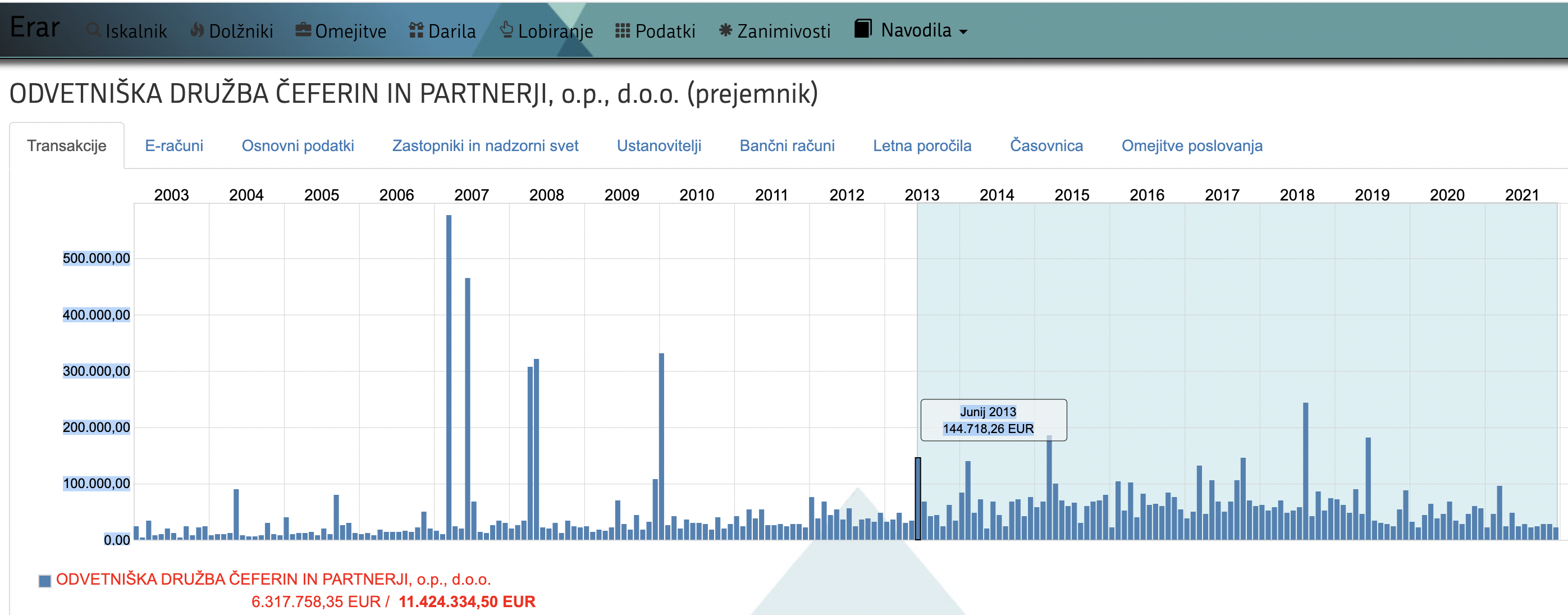Click the 144.718,26 EUR tooltip value

[x=988, y=429]
